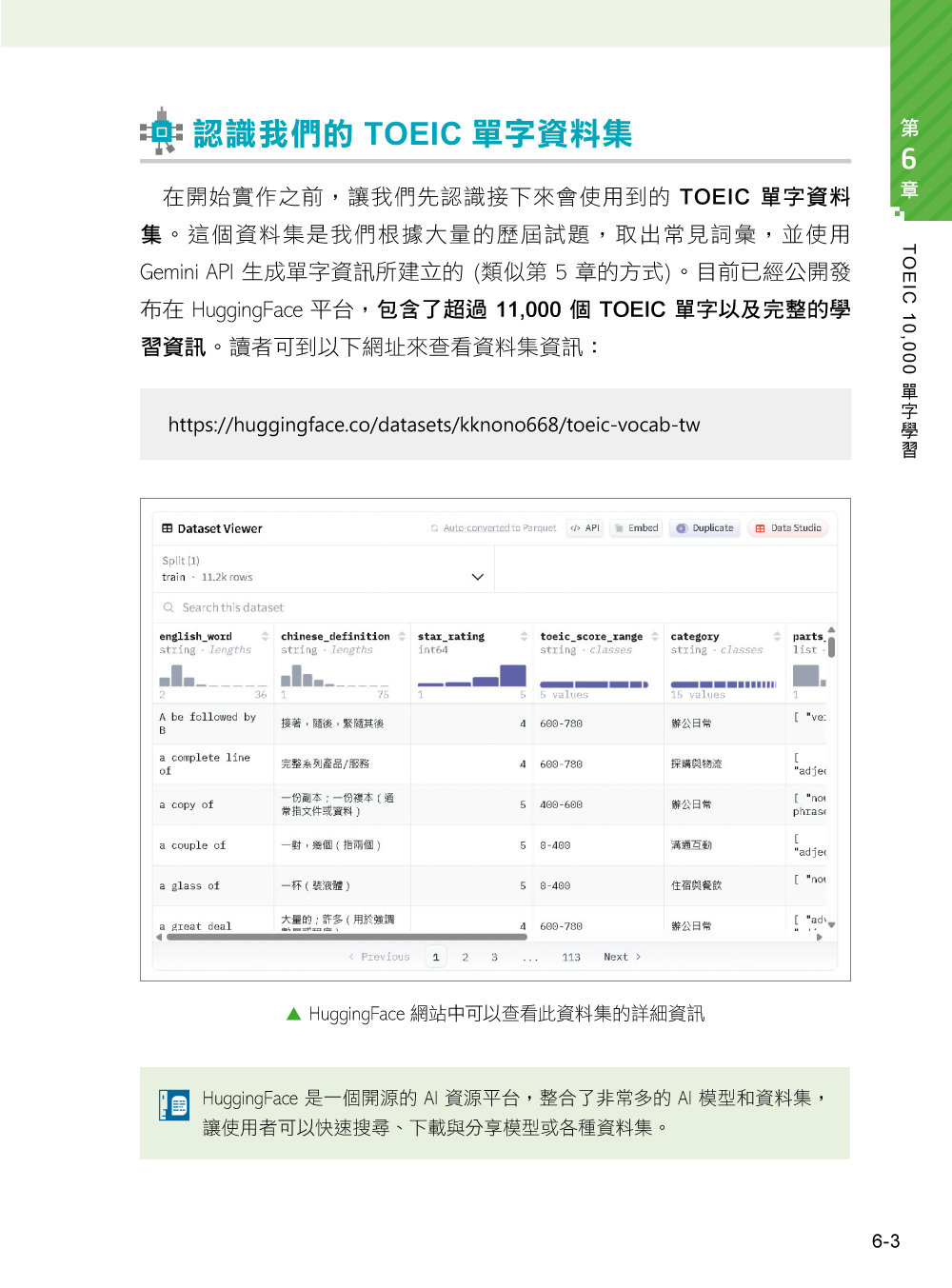
Task: Click the '採購與物流' category cell
Action: 724,764
